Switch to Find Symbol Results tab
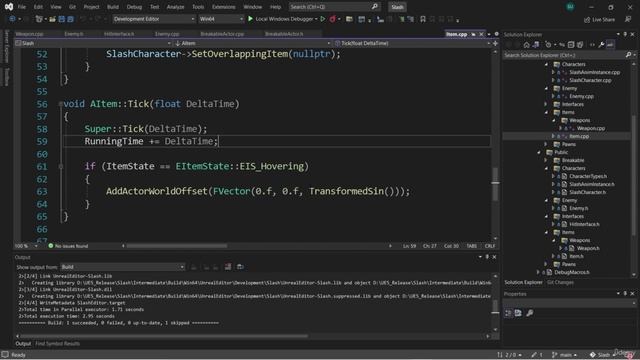The width and height of the screenshot is (640, 360). 58,344
